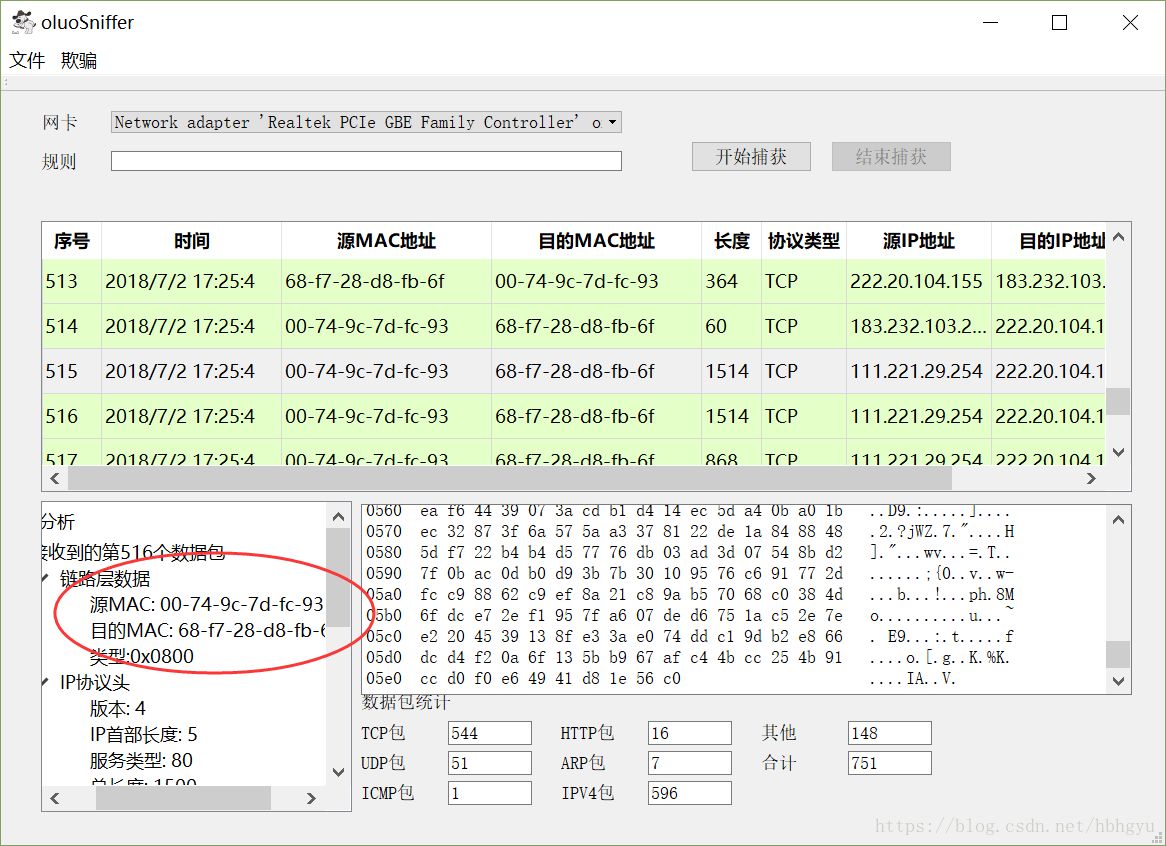Image resolution: width=1166 pixels, height=846 pixels.
Task: Click analysis tree scroll down arrow
Action: (x=338, y=772)
